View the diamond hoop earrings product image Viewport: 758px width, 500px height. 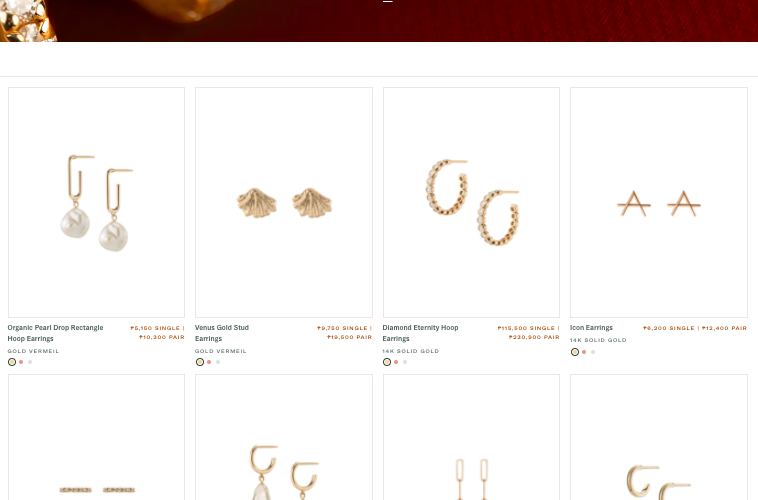(x=471, y=202)
